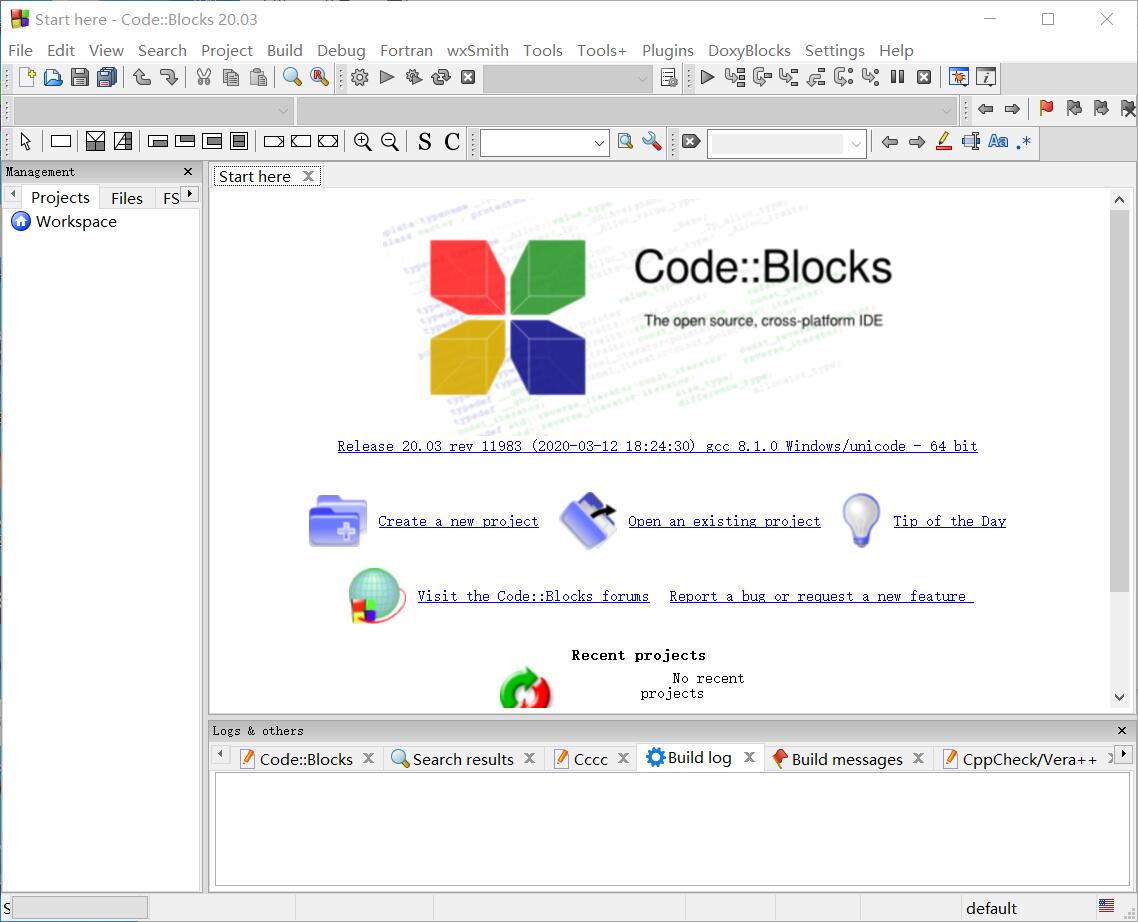This screenshot has height=922, width=1138.
Task: Click the Copy icon
Action: pos(231,77)
